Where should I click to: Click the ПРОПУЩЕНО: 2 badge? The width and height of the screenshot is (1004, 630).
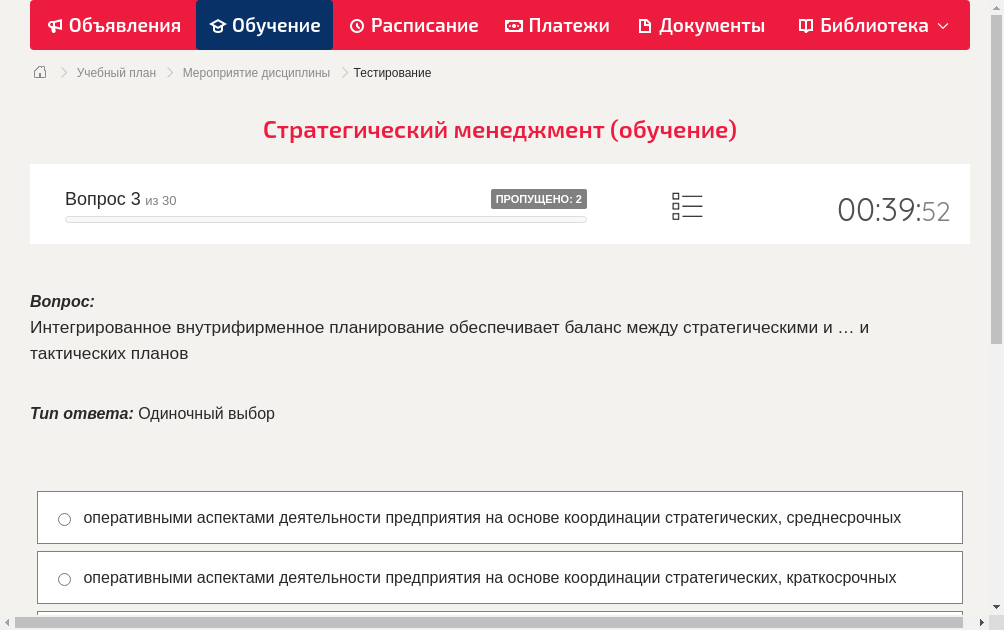[x=540, y=198]
